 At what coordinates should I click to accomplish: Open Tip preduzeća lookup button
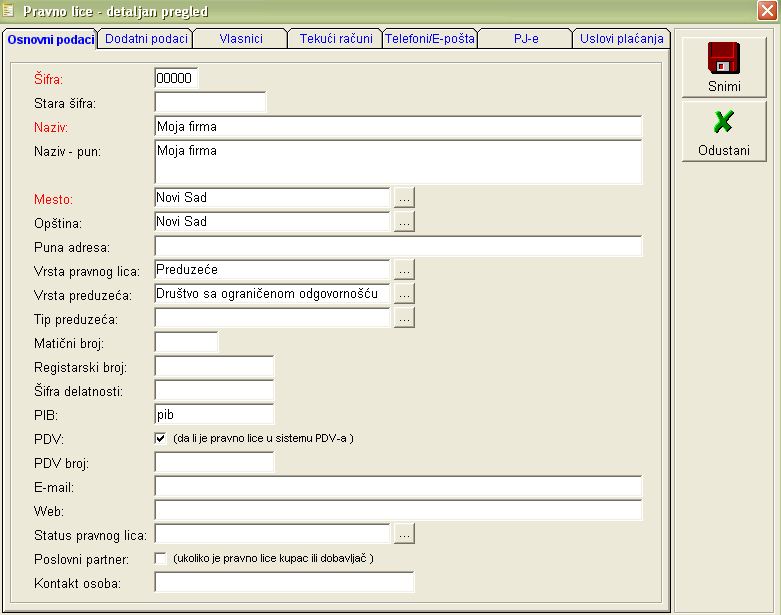[404, 318]
